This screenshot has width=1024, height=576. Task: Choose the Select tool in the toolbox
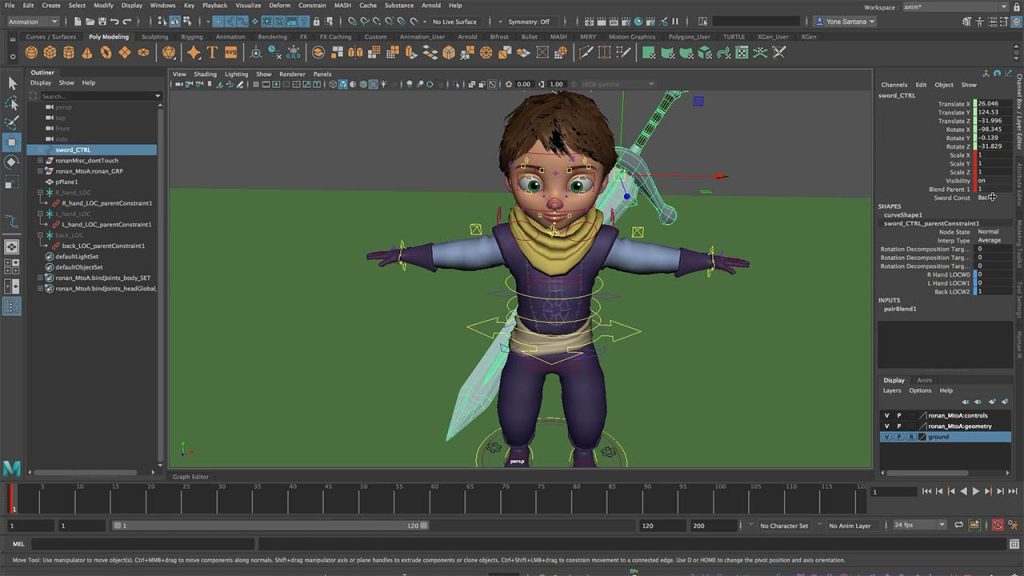[12, 83]
